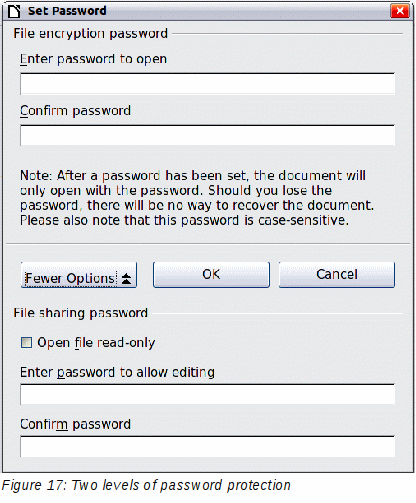This screenshot has width=416, height=503.
Task: Click the 'Open file read-only' label text
Action: pos(96,343)
